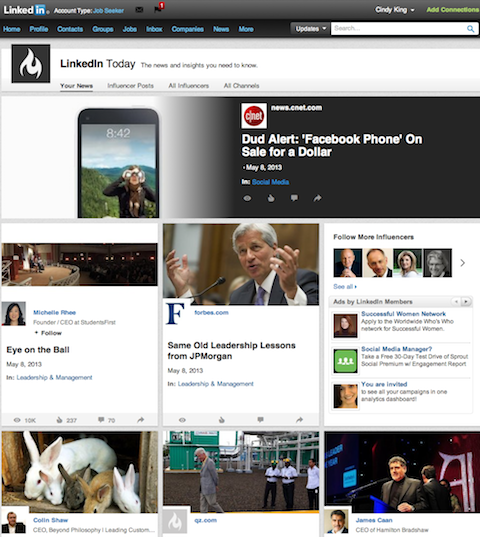Open the CNET source logo
The image size is (480, 537).
[254, 116]
